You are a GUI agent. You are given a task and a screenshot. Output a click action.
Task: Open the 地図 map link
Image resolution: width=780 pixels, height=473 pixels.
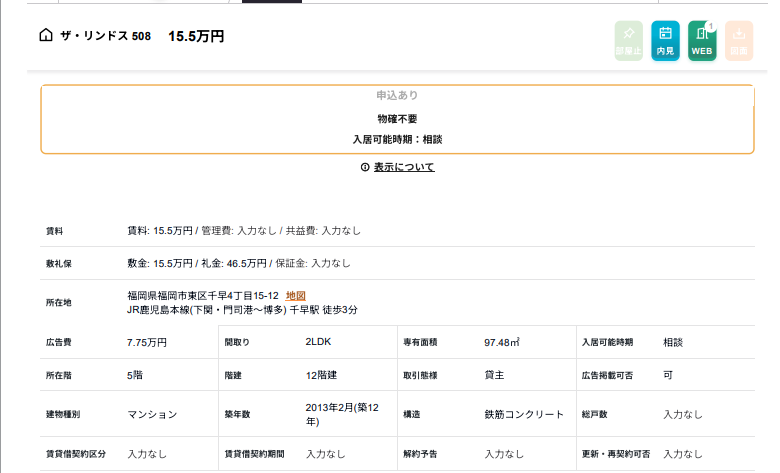tap(295, 295)
